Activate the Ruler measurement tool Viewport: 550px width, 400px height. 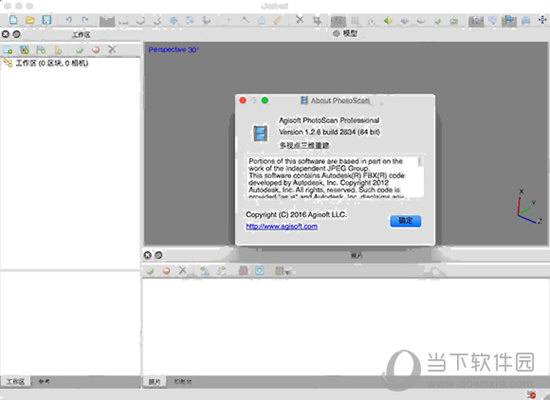click(x=277, y=20)
